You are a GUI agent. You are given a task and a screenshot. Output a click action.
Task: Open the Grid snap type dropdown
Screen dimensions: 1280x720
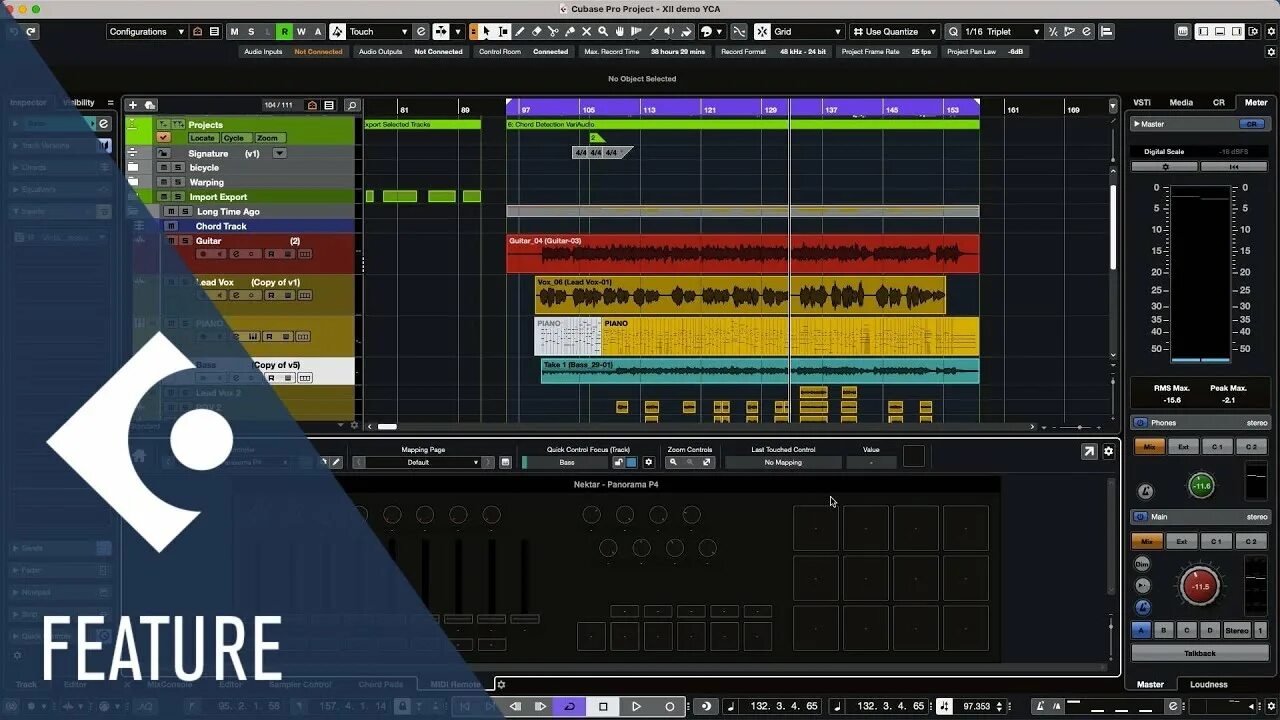(x=807, y=32)
